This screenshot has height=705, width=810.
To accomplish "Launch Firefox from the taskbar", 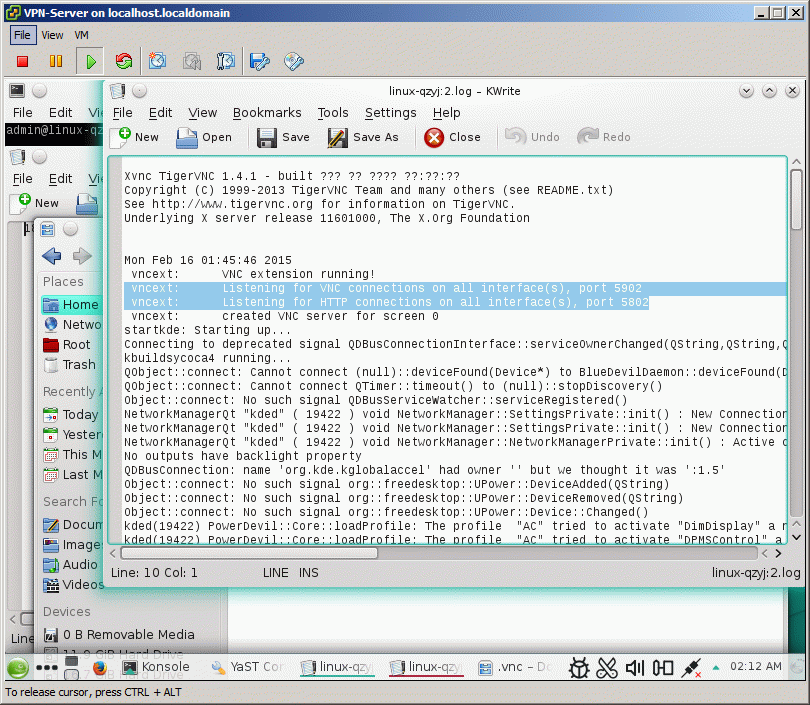I will (x=99, y=667).
